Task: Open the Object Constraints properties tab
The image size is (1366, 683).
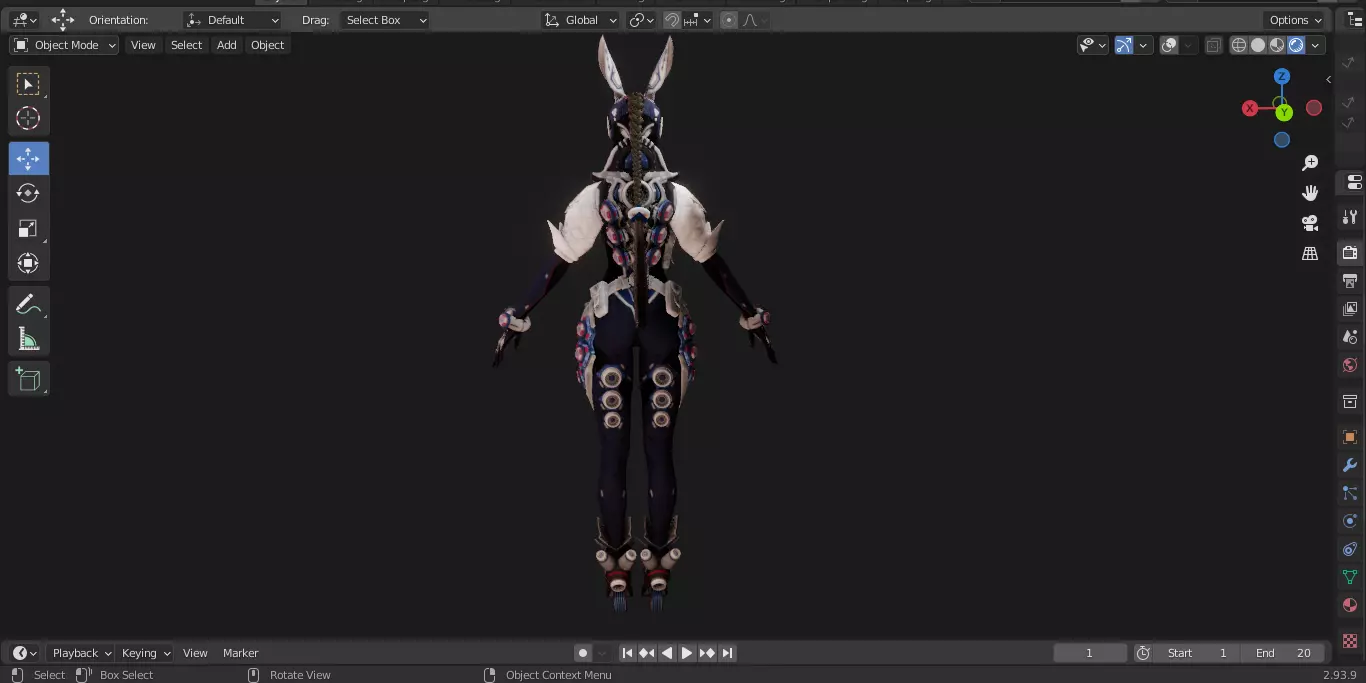Action: tap(1350, 549)
